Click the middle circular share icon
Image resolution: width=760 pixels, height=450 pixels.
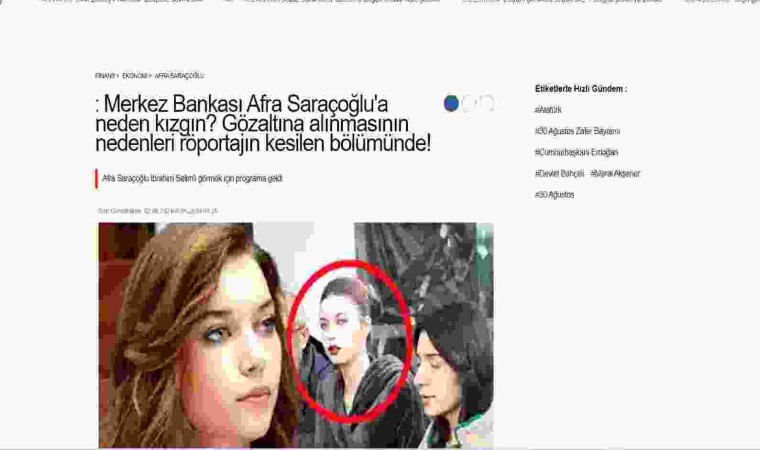(x=469, y=103)
